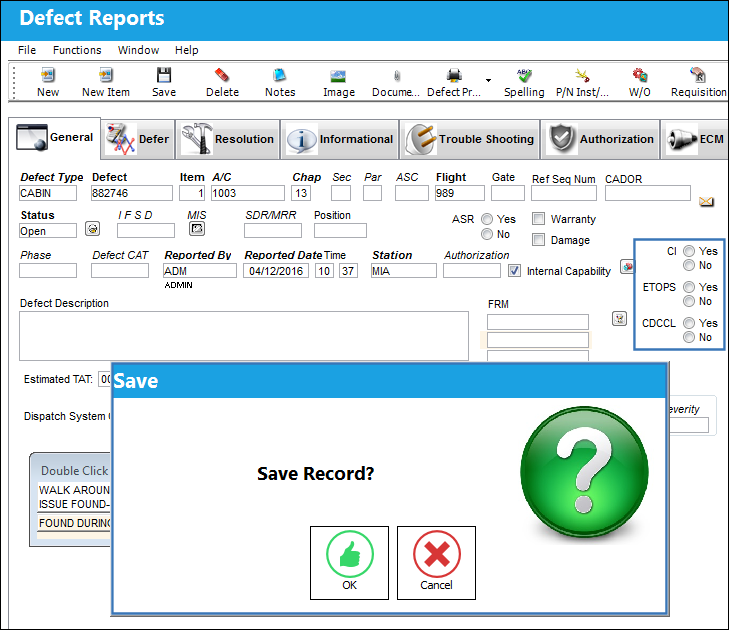Click the Reported Date field 04/12/2016
729x630 pixels.
click(x=276, y=271)
